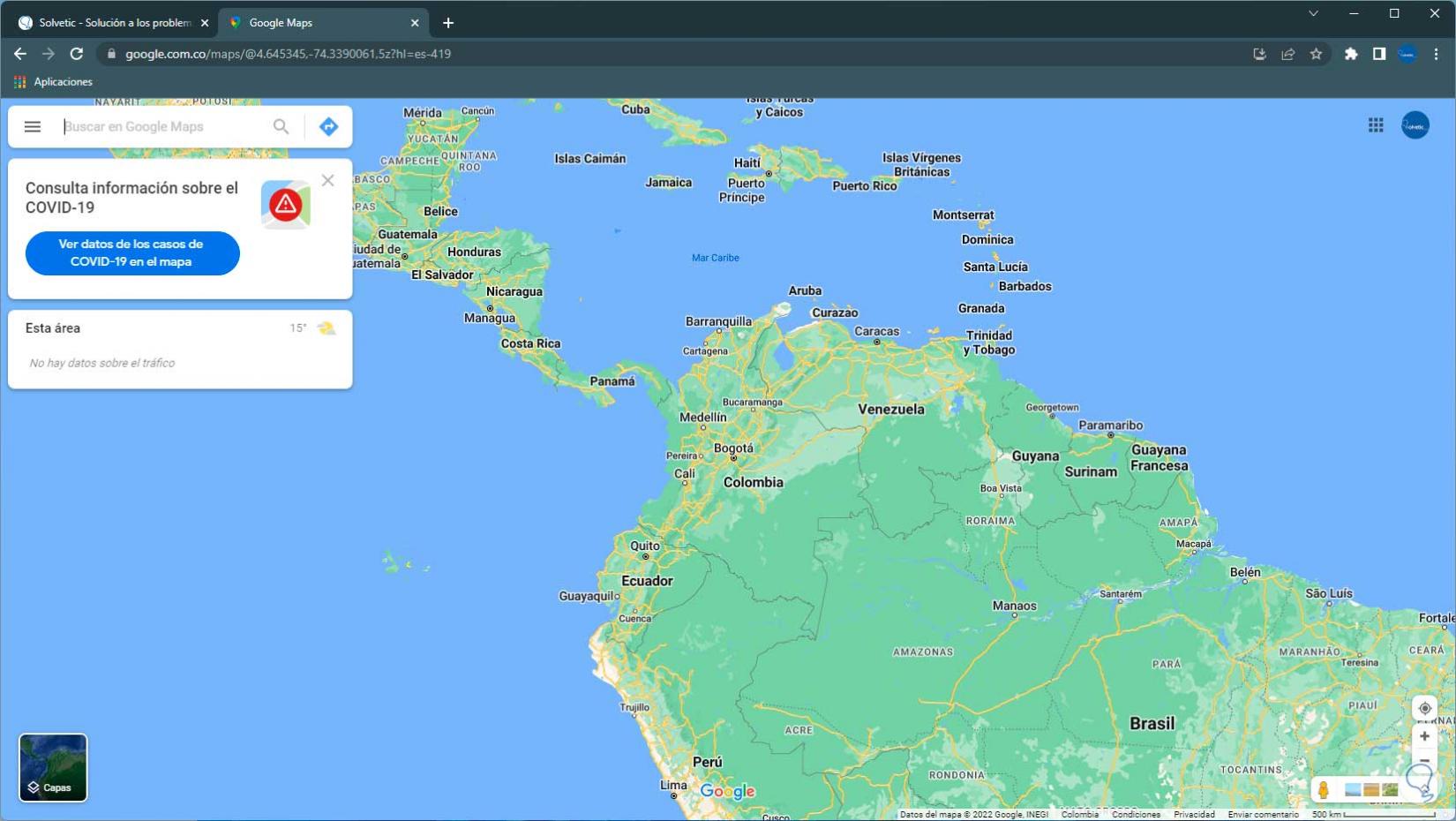The width and height of the screenshot is (1456, 821).
Task: Click the Brasil country label
Action: tap(1152, 724)
